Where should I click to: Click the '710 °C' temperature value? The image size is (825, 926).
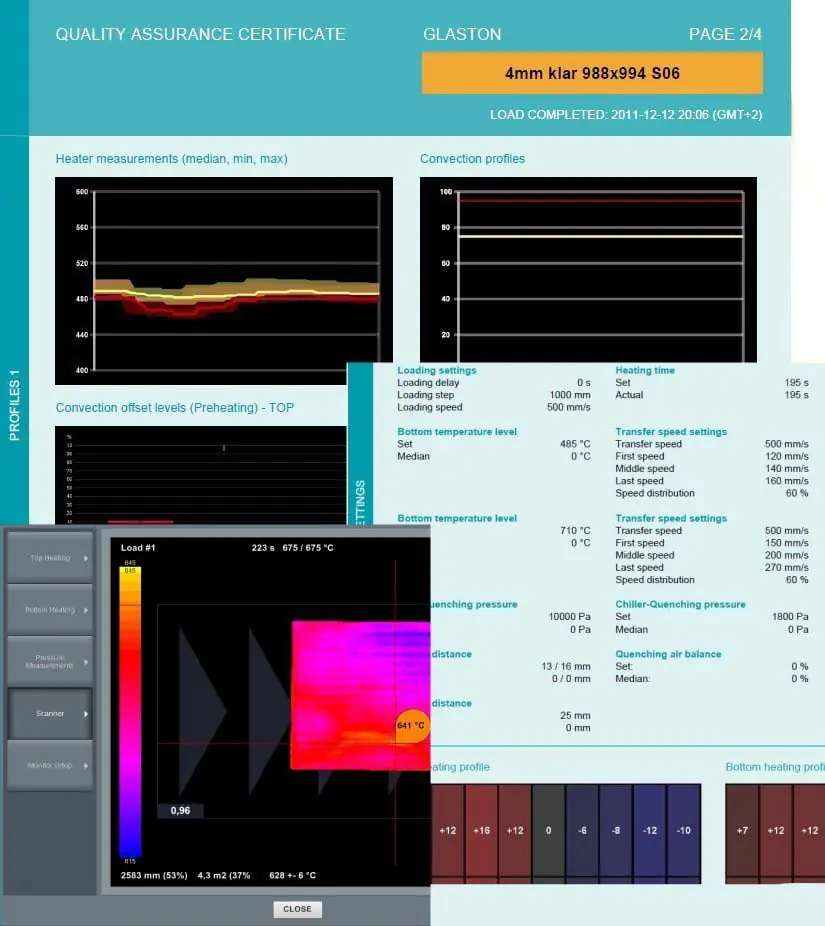click(x=575, y=530)
